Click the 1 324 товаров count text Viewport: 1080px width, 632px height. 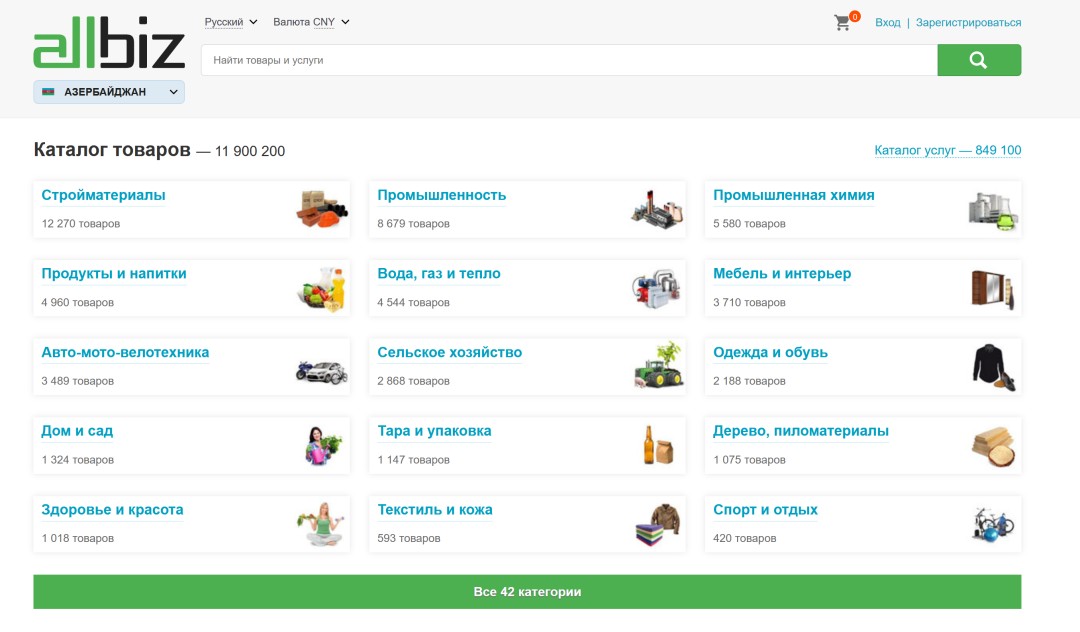(x=77, y=460)
